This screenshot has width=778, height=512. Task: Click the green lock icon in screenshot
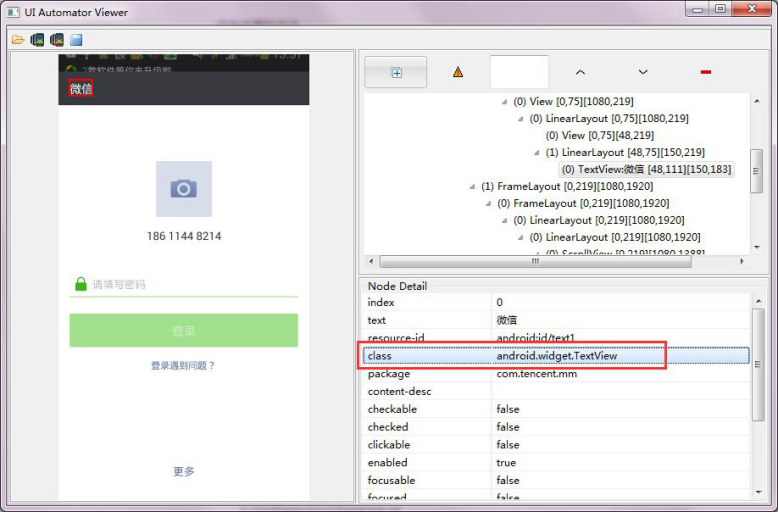coord(80,284)
